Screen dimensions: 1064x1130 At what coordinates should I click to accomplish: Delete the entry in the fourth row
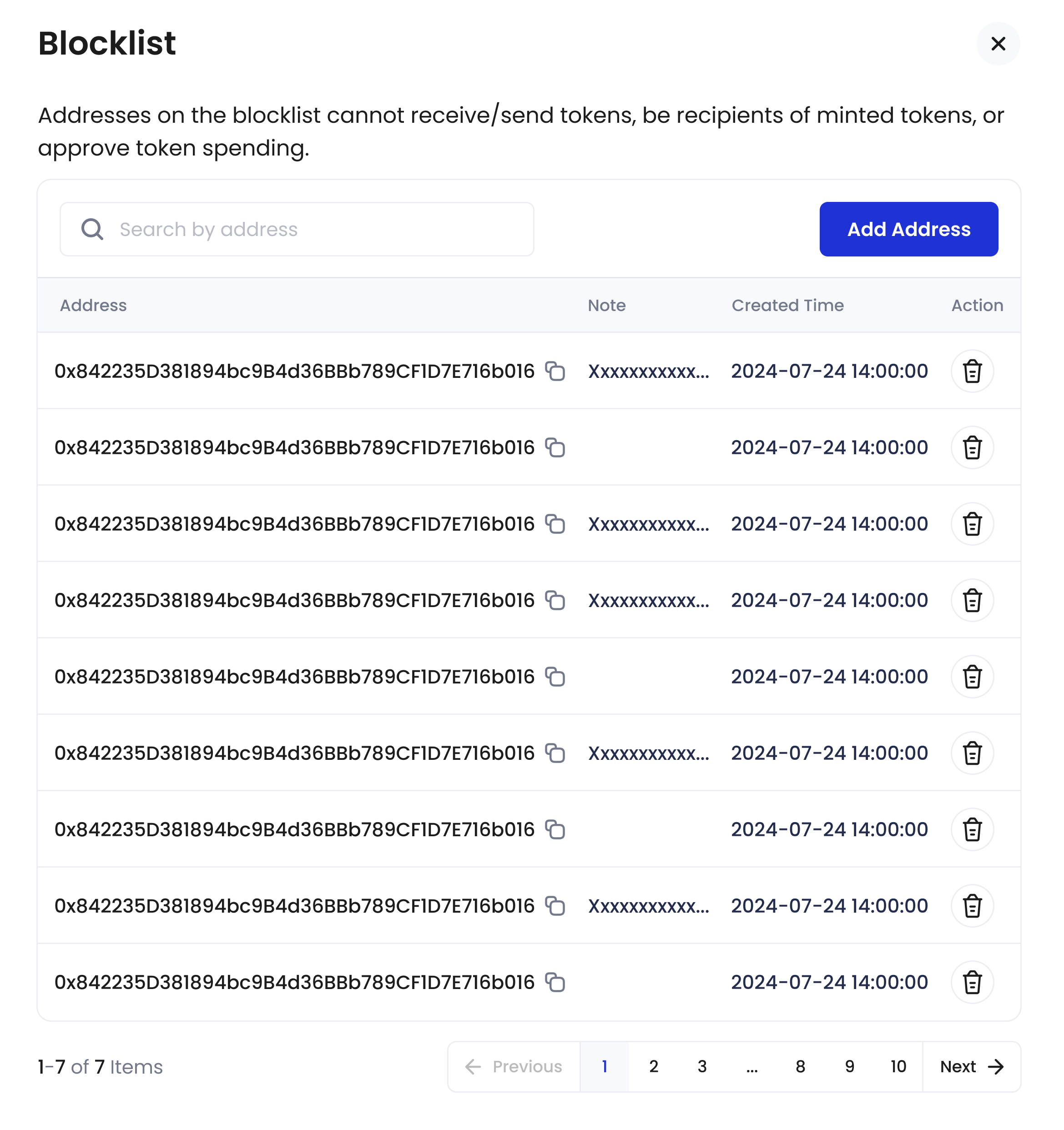[x=972, y=600]
